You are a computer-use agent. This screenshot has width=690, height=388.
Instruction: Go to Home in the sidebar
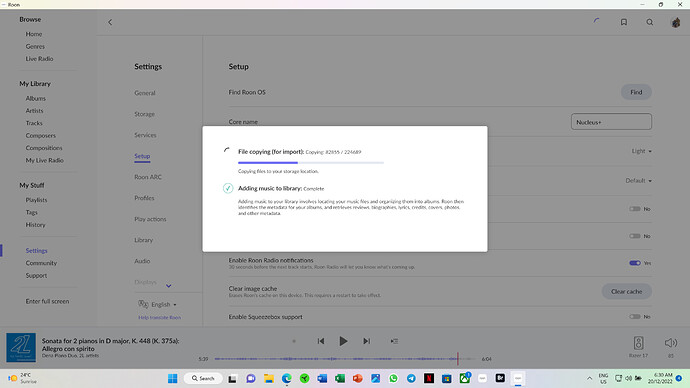tap(33, 34)
